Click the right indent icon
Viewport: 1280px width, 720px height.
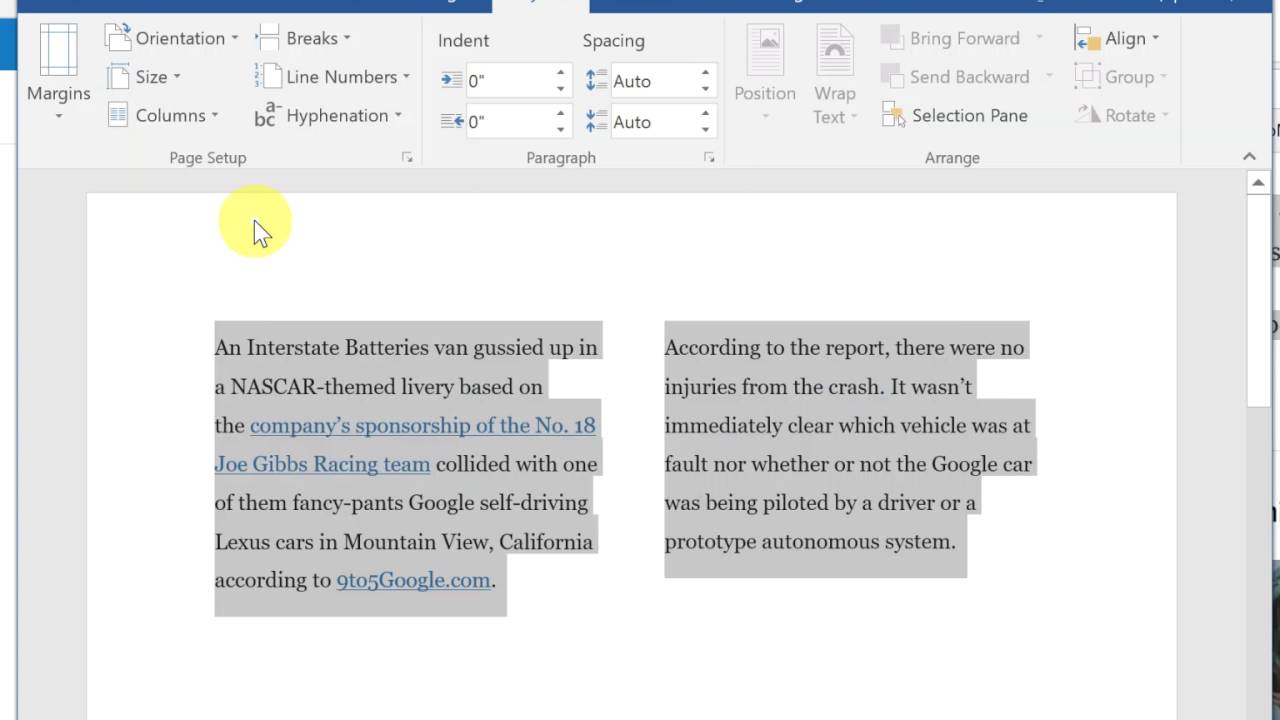(452, 121)
